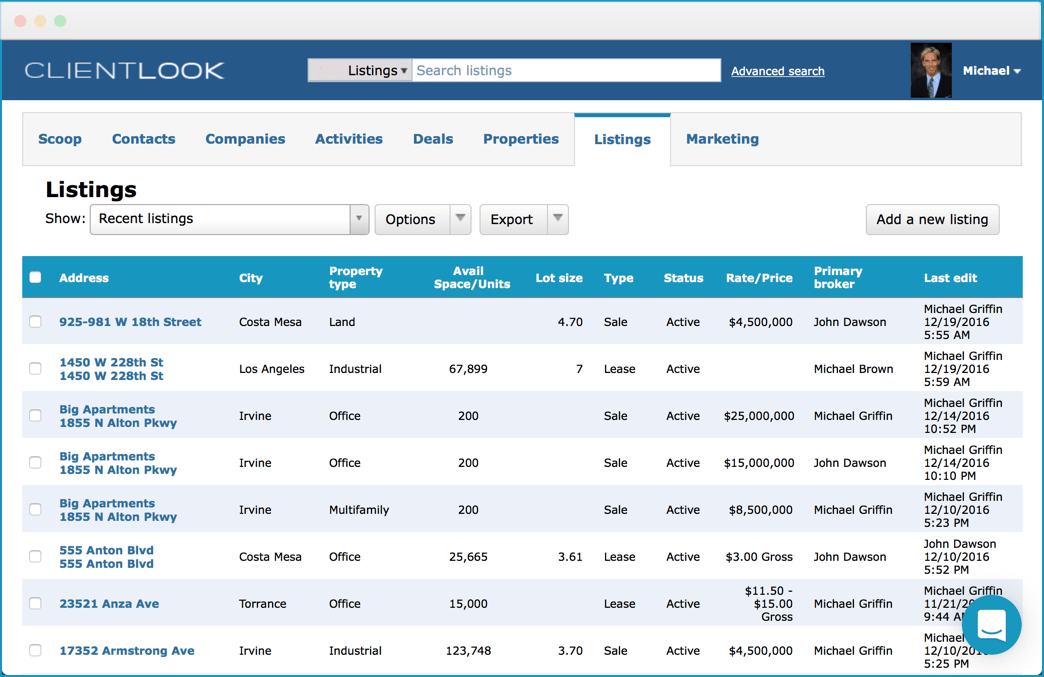Select all listings with header checkbox
This screenshot has height=677, width=1044.
pos(35,277)
